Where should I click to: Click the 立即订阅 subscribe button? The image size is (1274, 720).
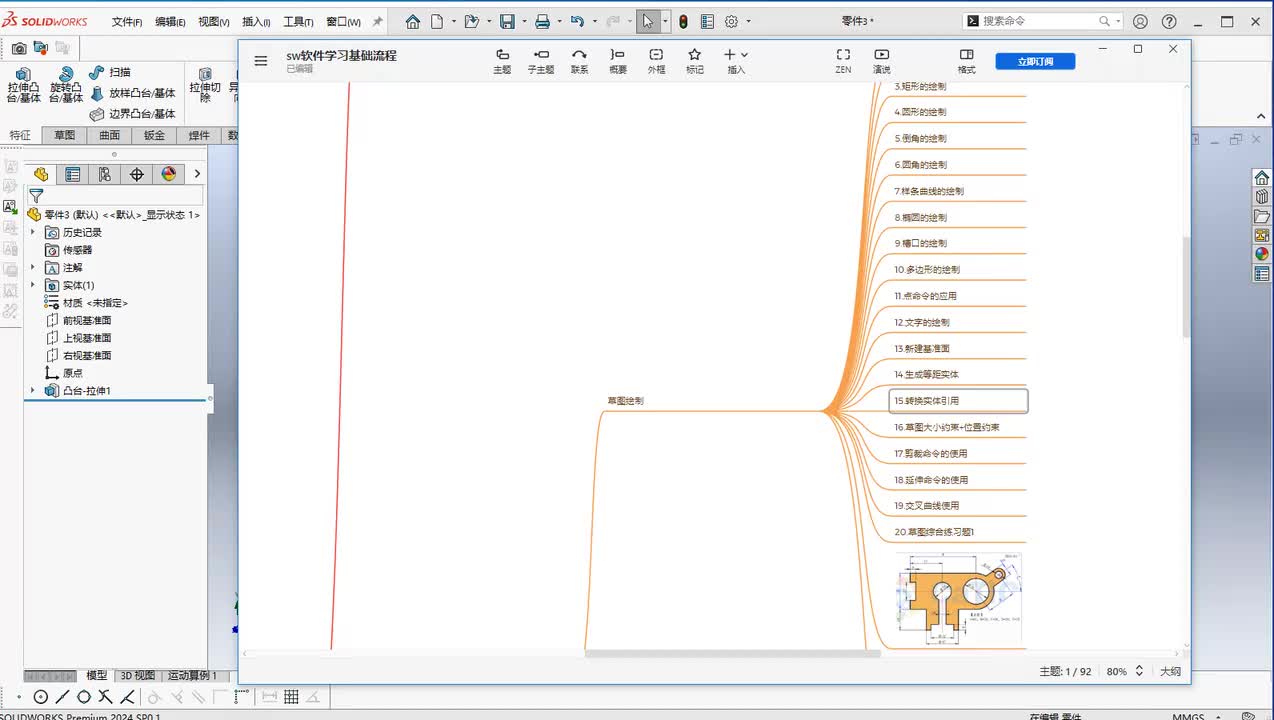point(1035,61)
